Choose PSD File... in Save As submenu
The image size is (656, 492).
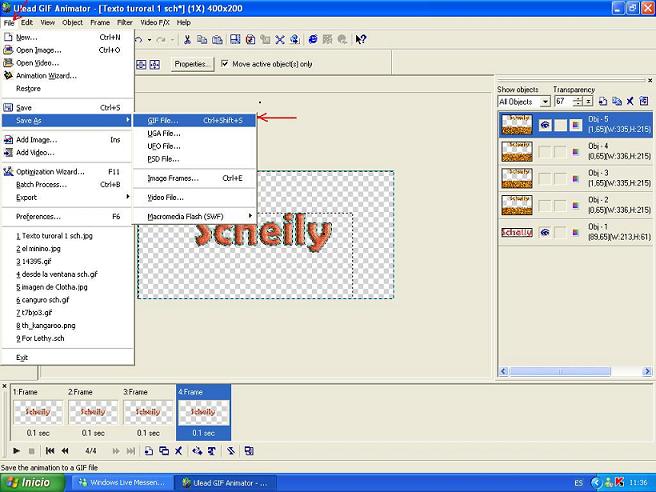[x=195, y=159]
